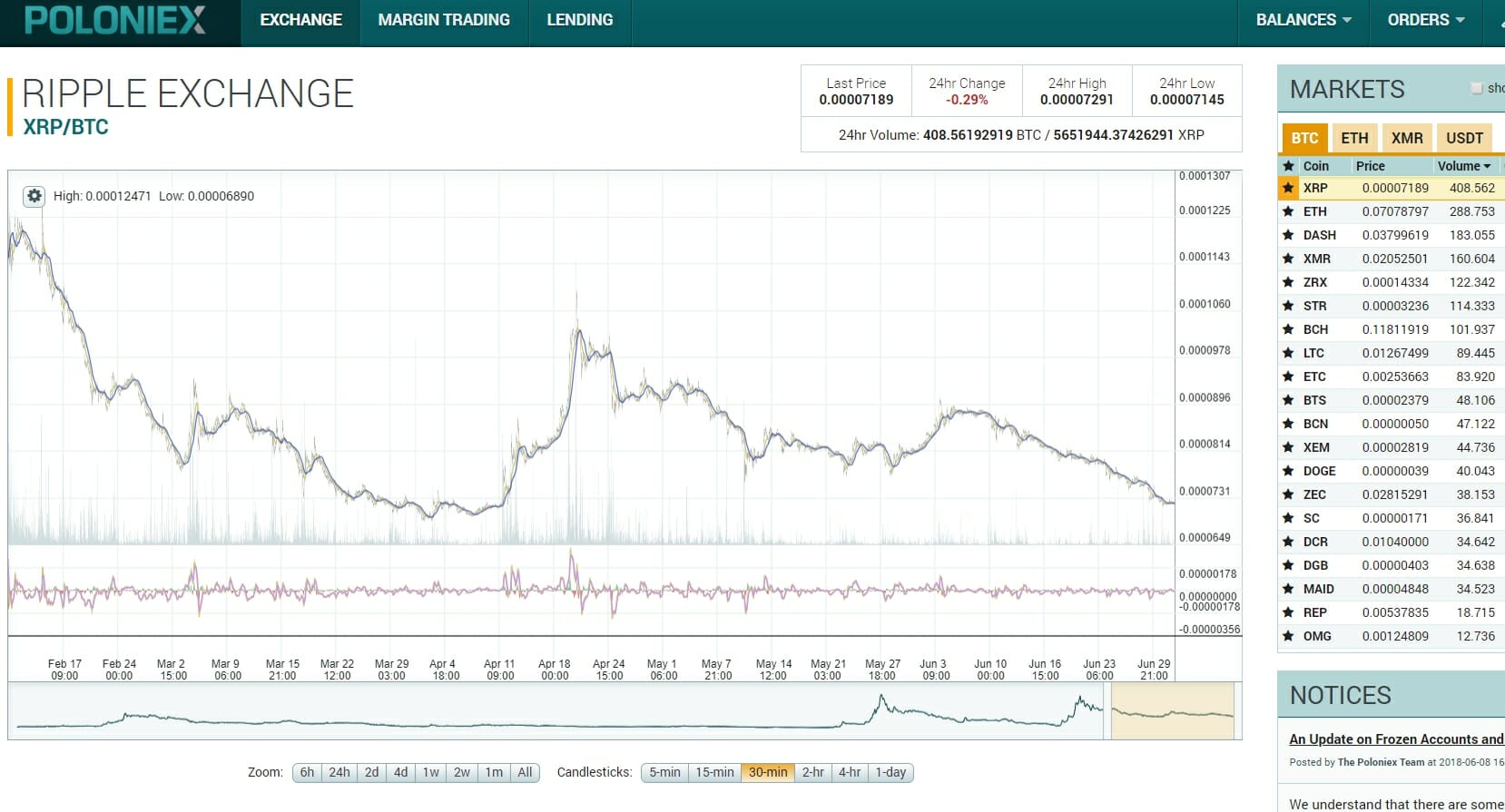Toggle favorite star for SC row
1505x812 pixels.
pos(1288,518)
